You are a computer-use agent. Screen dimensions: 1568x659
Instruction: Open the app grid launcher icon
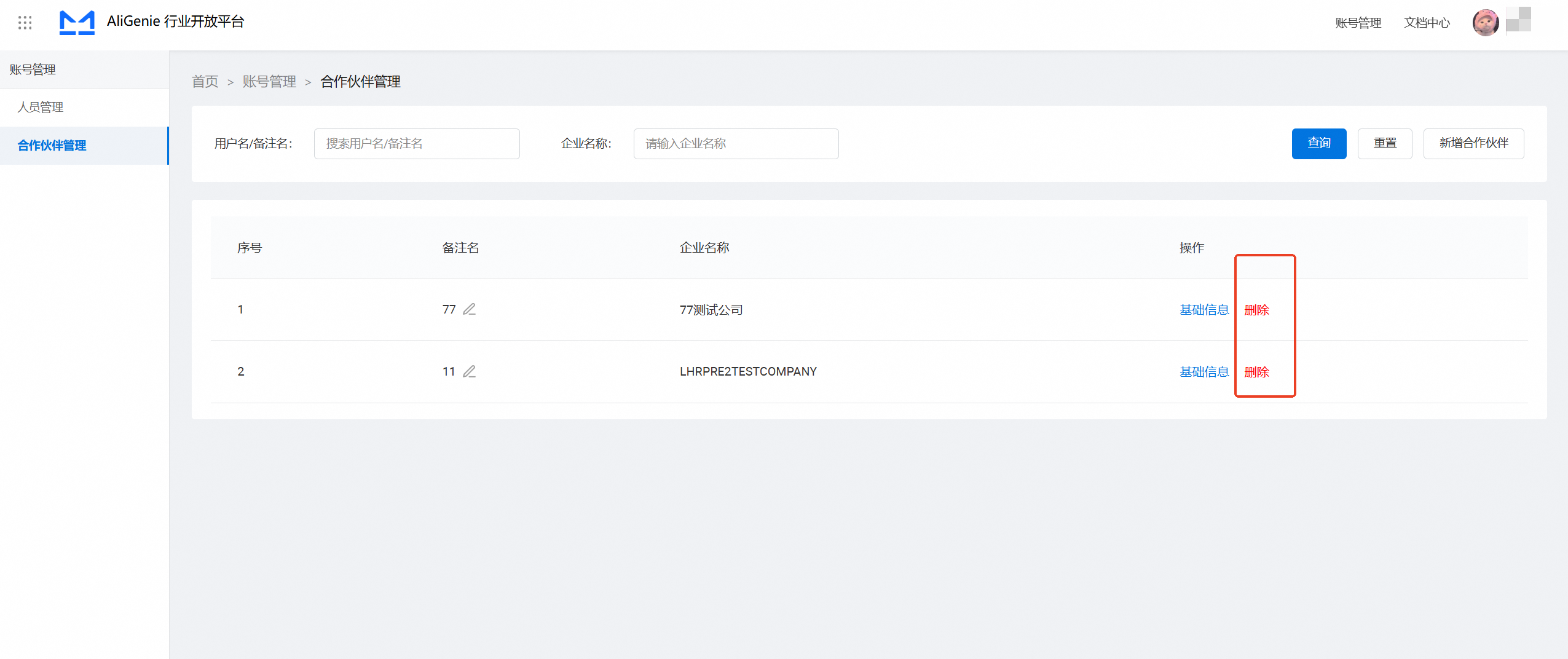pyautogui.click(x=25, y=23)
